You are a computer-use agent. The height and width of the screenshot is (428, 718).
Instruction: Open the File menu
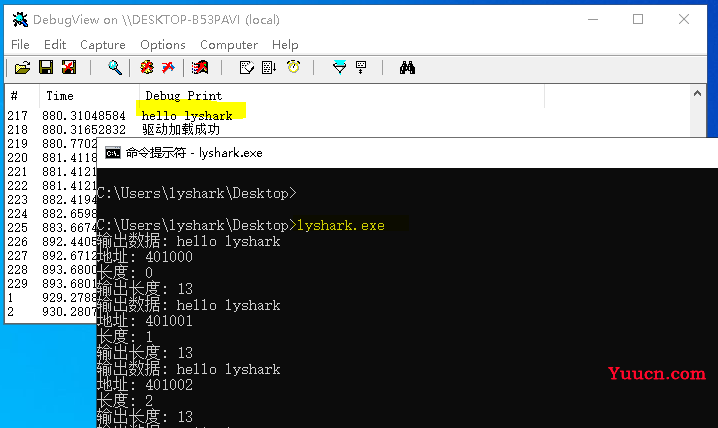(x=20, y=44)
